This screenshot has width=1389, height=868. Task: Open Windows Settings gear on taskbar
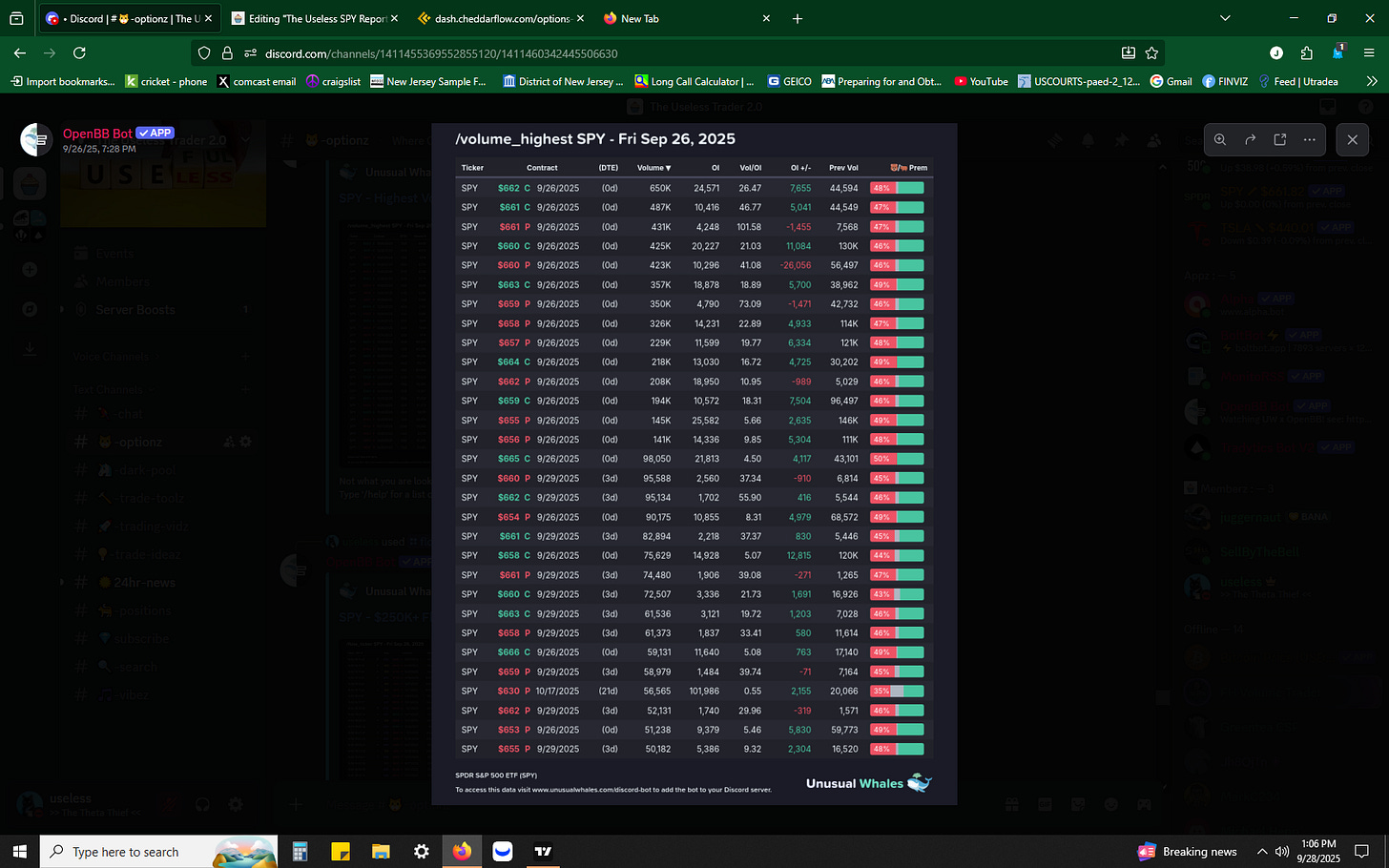(x=422, y=852)
